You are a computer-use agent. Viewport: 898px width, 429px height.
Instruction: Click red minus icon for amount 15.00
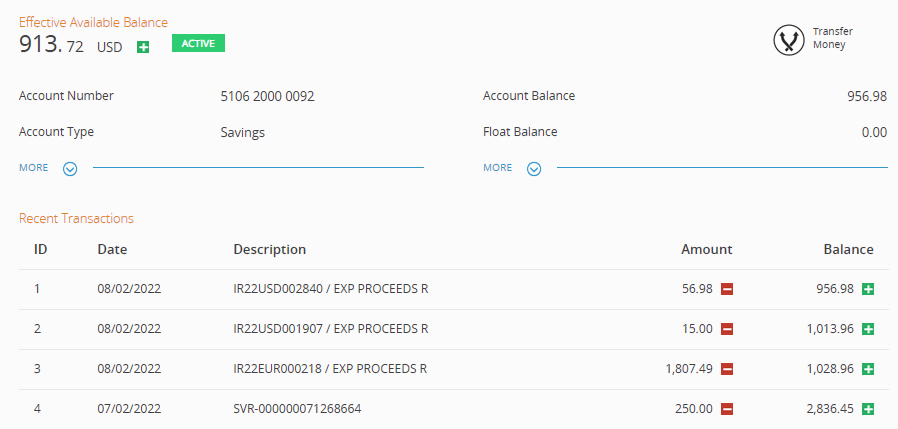pyautogui.click(x=727, y=329)
